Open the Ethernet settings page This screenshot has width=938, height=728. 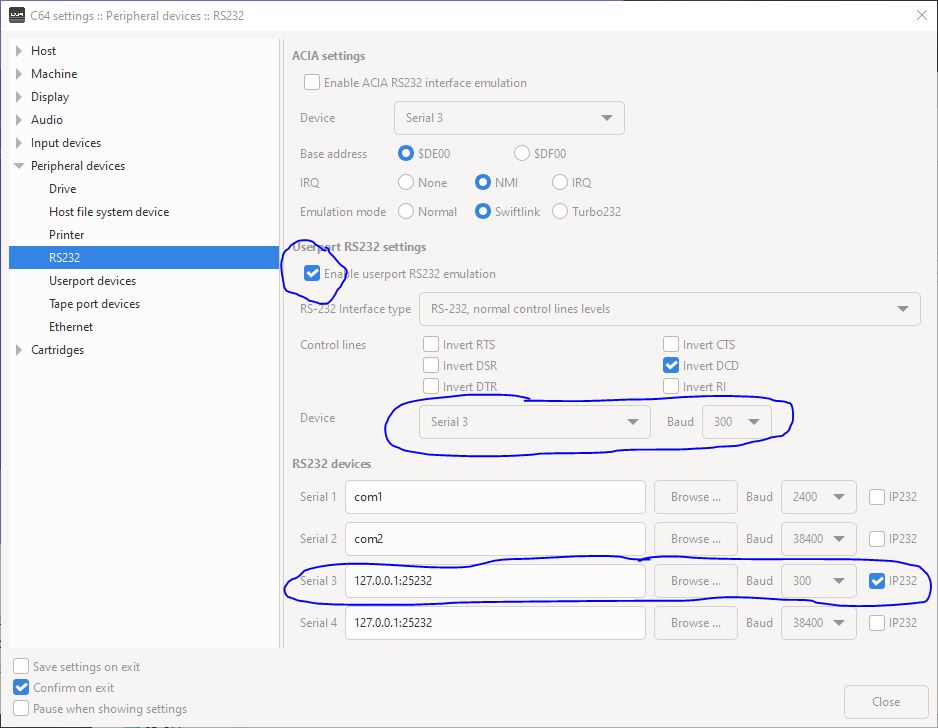tap(70, 326)
